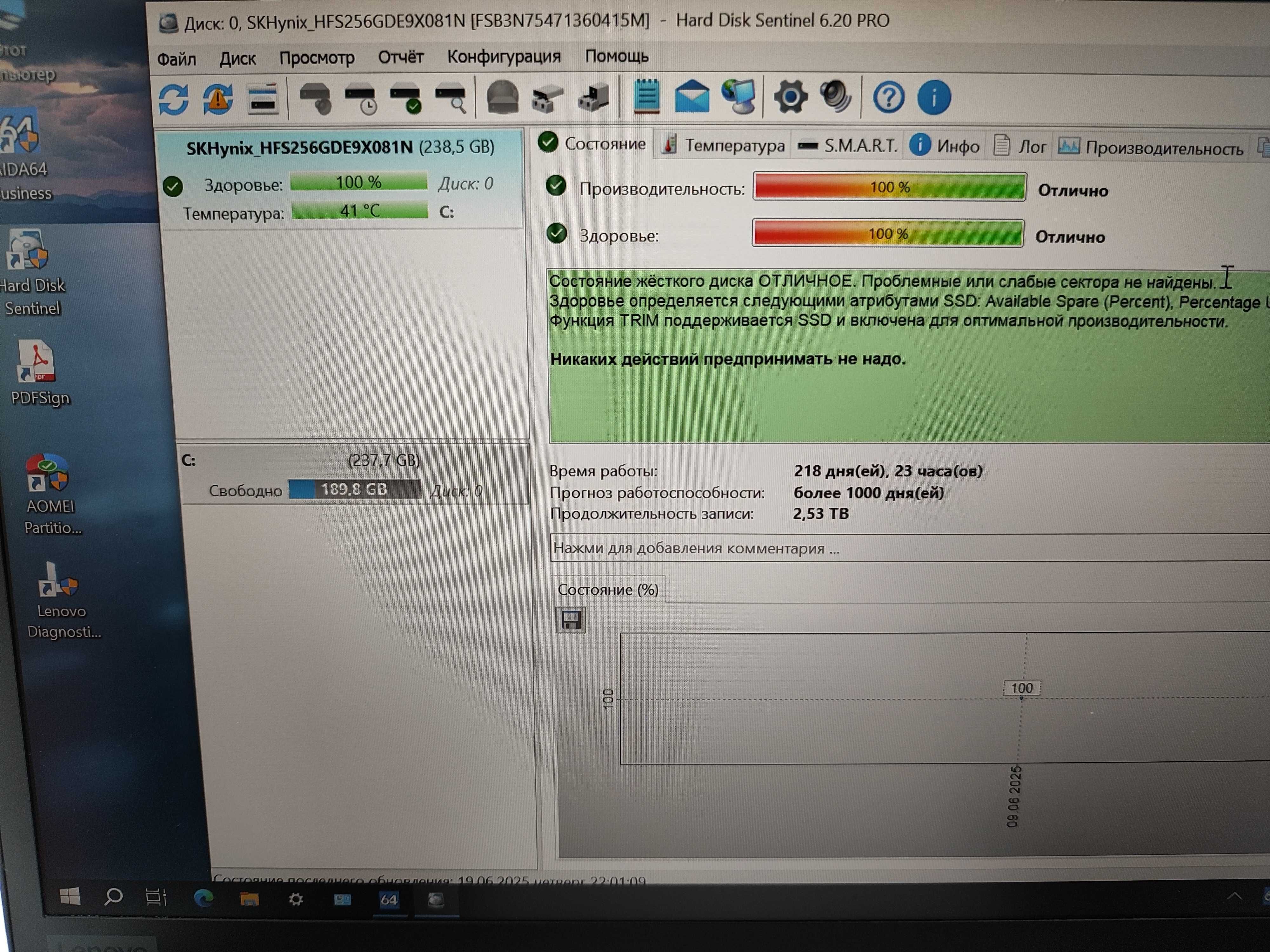Click the floppy save icon above graph
1270x952 pixels.
[x=571, y=620]
